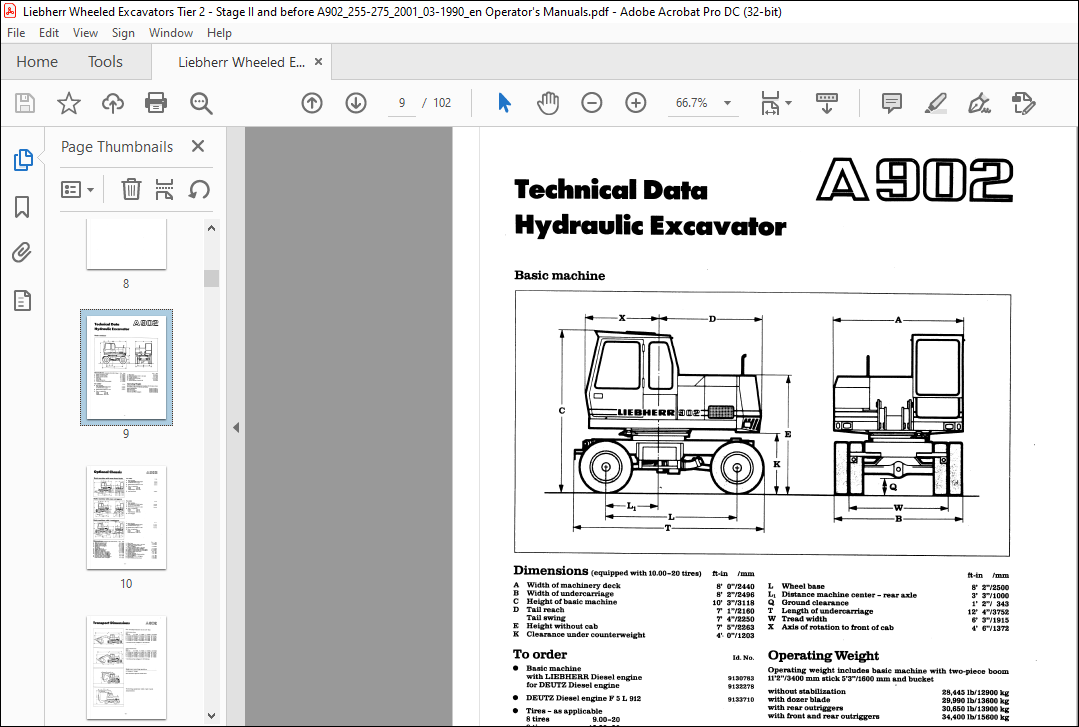Upload file to cloud icon
The width and height of the screenshot is (1079, 727).
tap(113, 103)
